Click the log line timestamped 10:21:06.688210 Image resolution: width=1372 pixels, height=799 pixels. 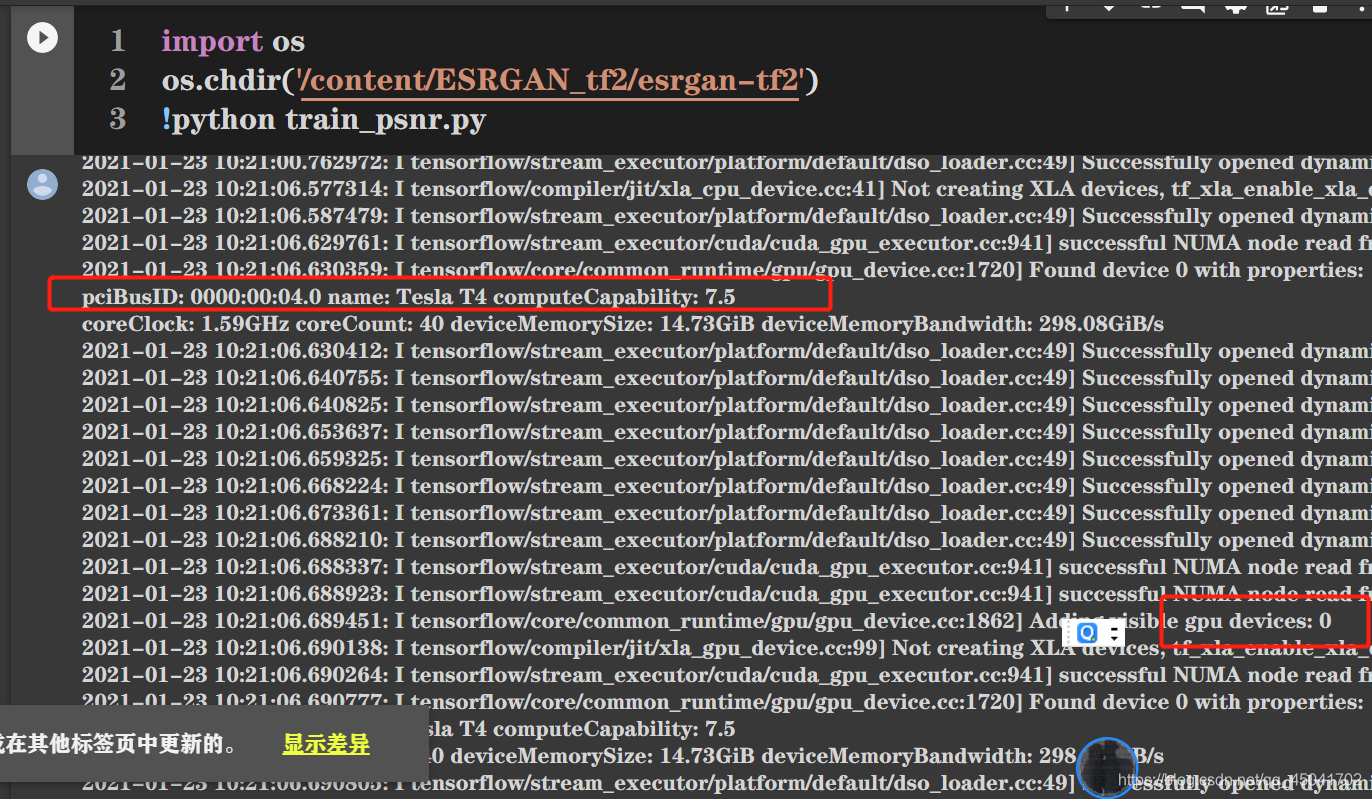coord(727,540)
